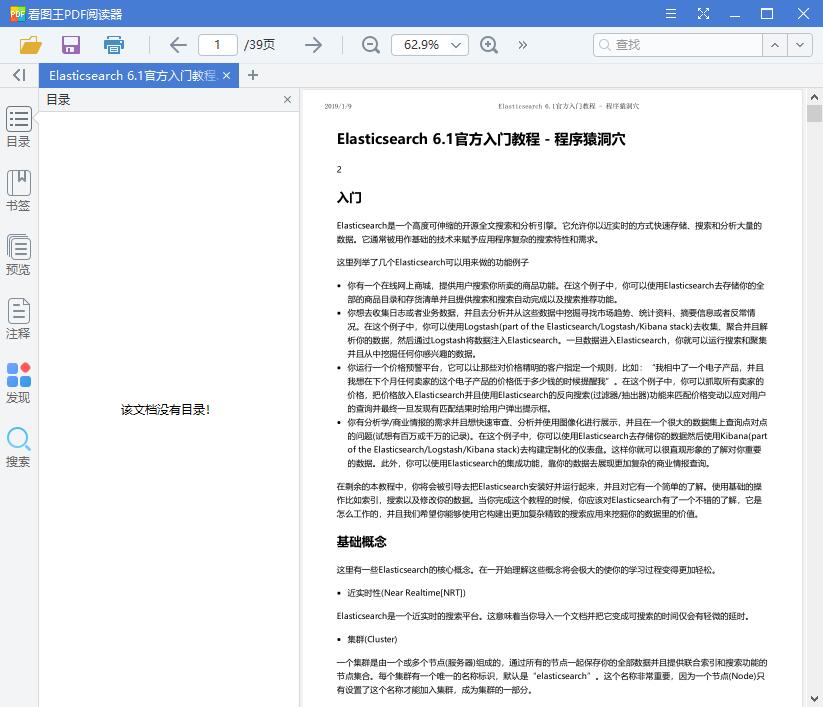Open the 62.9% zoom level dropdown
This screenshot has width=823, height=707.
point(430,45)
